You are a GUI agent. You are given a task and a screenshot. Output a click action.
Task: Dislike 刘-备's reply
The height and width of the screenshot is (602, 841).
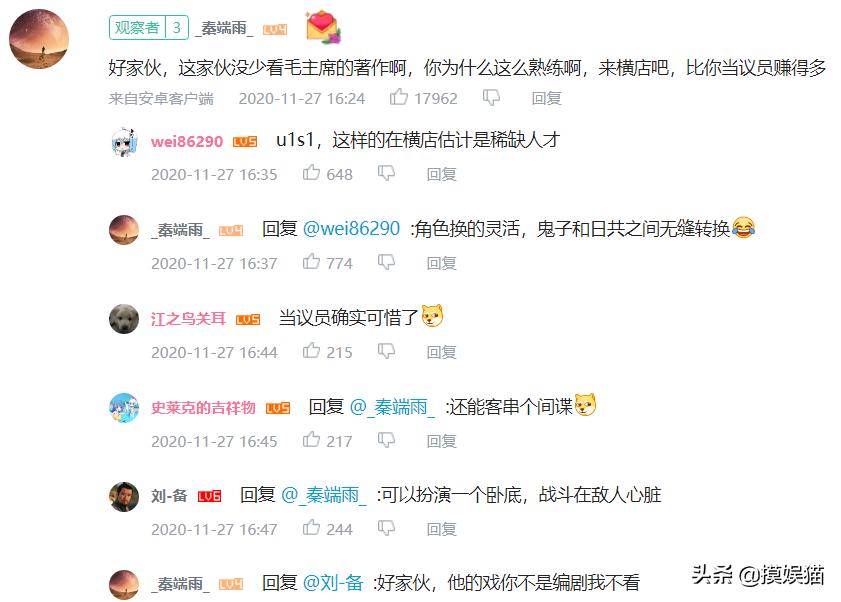[386, 528]
